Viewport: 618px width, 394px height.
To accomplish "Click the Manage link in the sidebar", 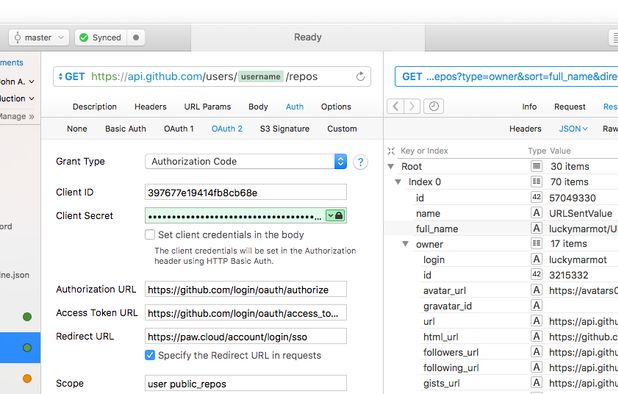I will click(17, 116).
